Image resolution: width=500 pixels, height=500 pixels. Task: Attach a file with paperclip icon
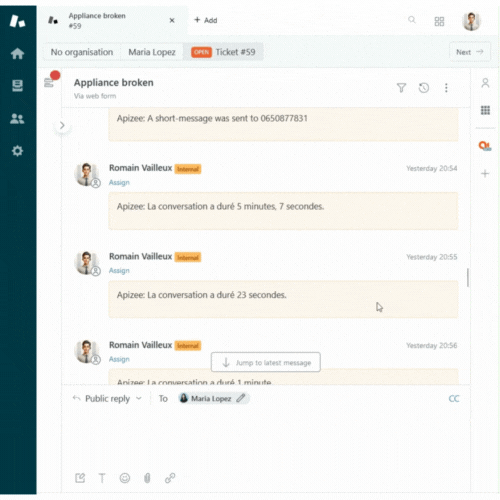coord(147,478)
